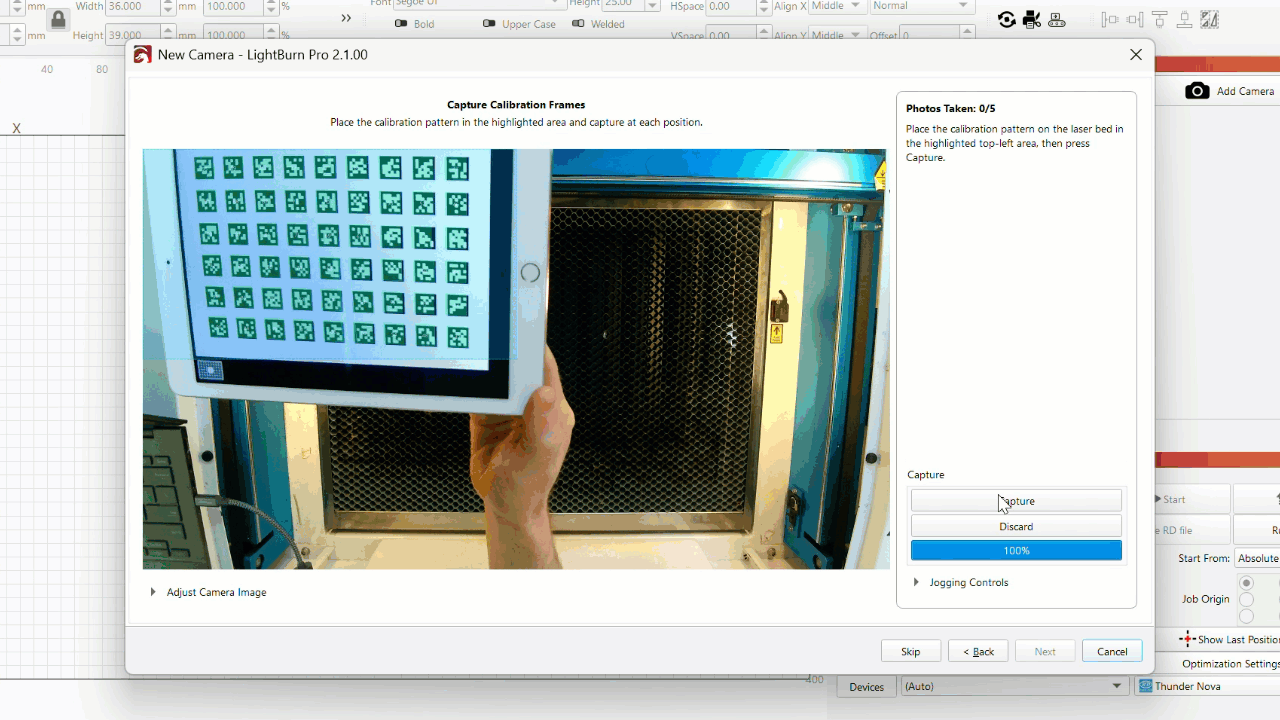This screenshot has height=720, width=1280.
Task: Toggle the Upper Case switch
Action: (489, 23)
